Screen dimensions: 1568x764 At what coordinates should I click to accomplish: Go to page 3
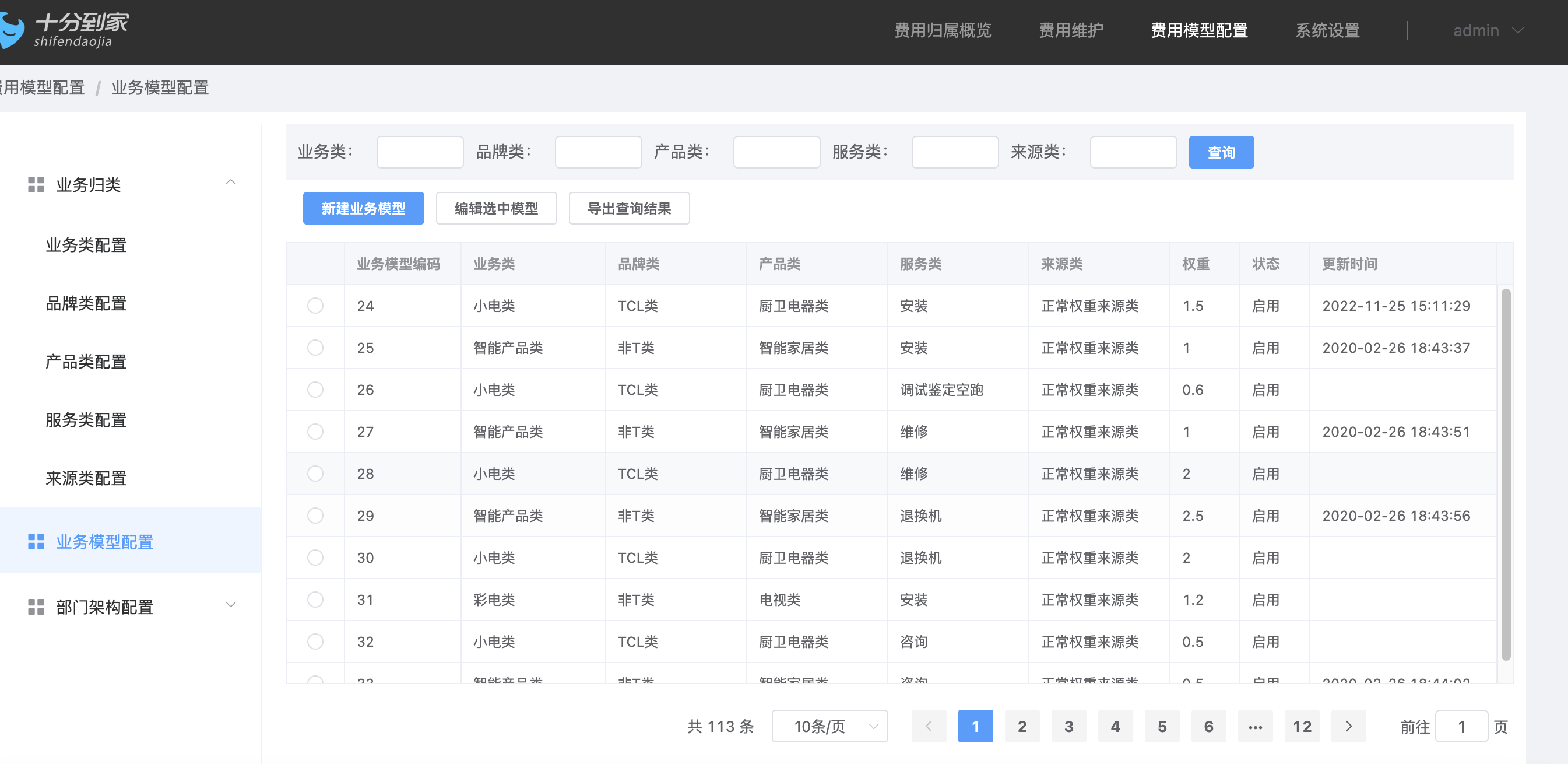coord(1068,726)
